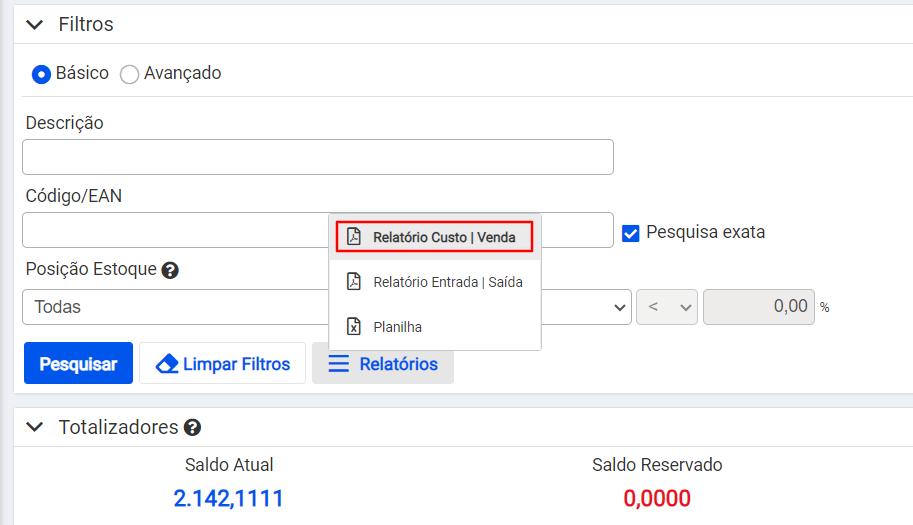Open the Posição Estoque Todas dropdown
Screen dimensions: 913x525
(x=327, y=307)
